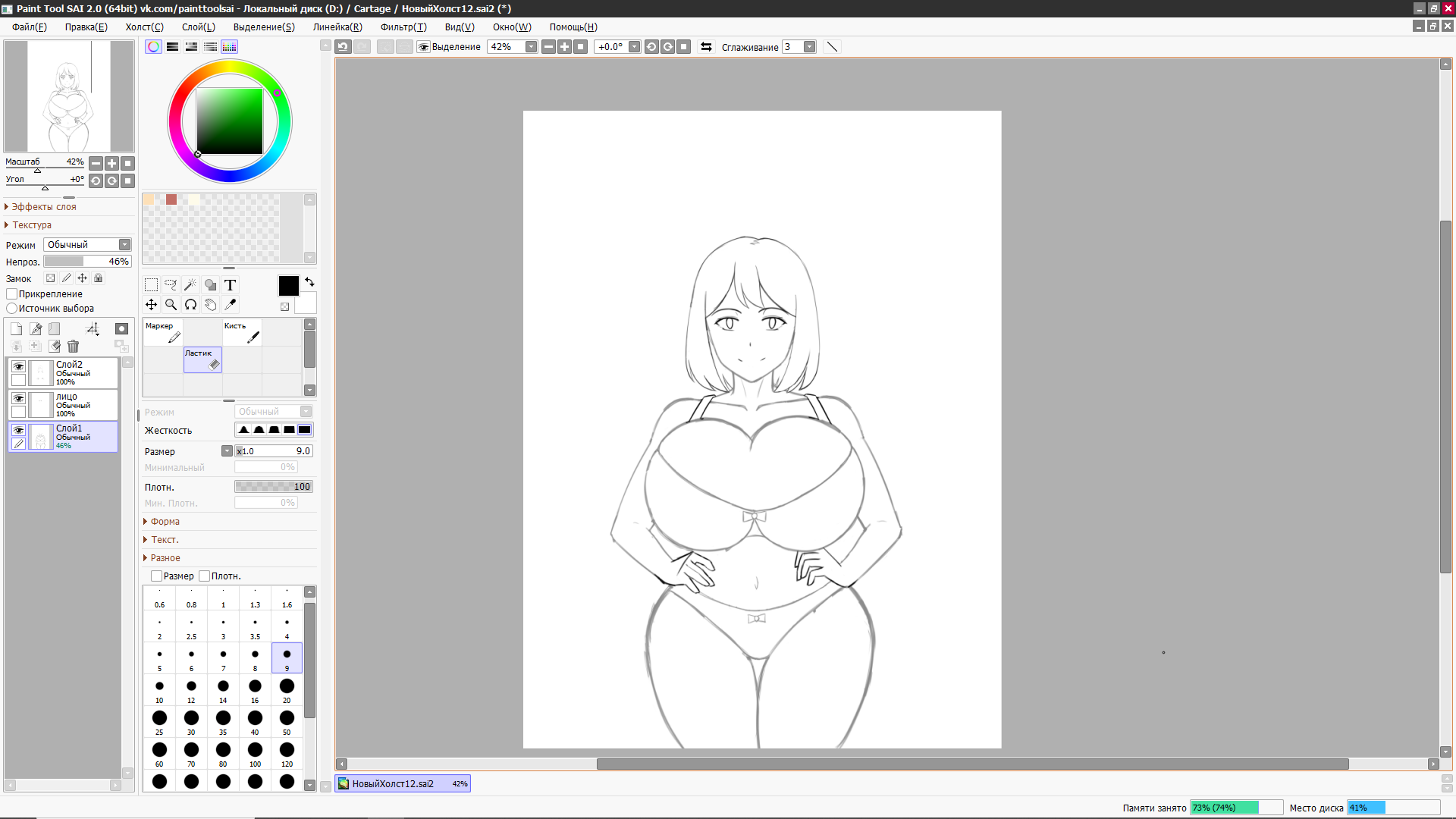1456x819 pixels.
Task: Open the Фильтр menu
Action: point(403,27)
